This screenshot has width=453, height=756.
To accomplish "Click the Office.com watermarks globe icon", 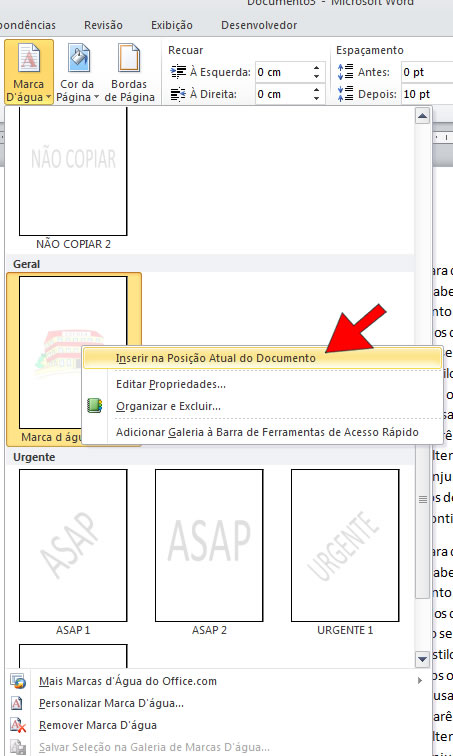I will pos(18,681).
